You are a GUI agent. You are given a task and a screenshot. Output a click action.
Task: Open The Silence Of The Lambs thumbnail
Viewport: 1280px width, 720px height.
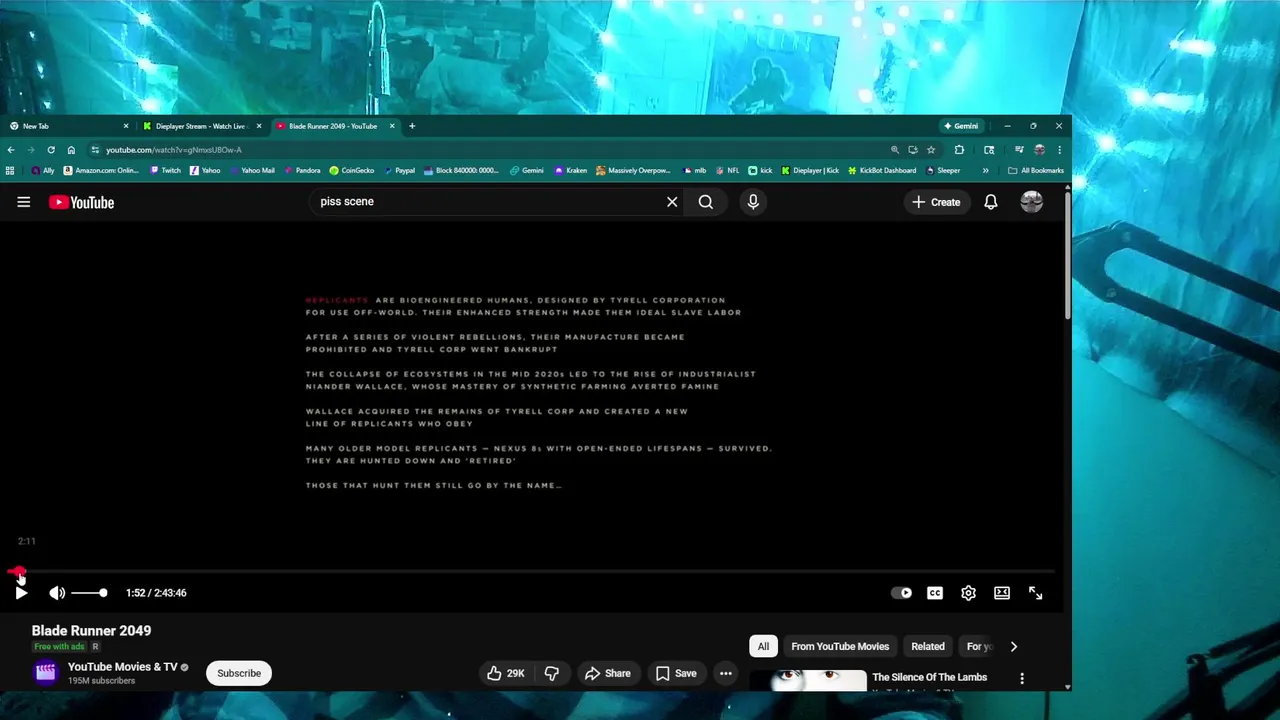808,680
